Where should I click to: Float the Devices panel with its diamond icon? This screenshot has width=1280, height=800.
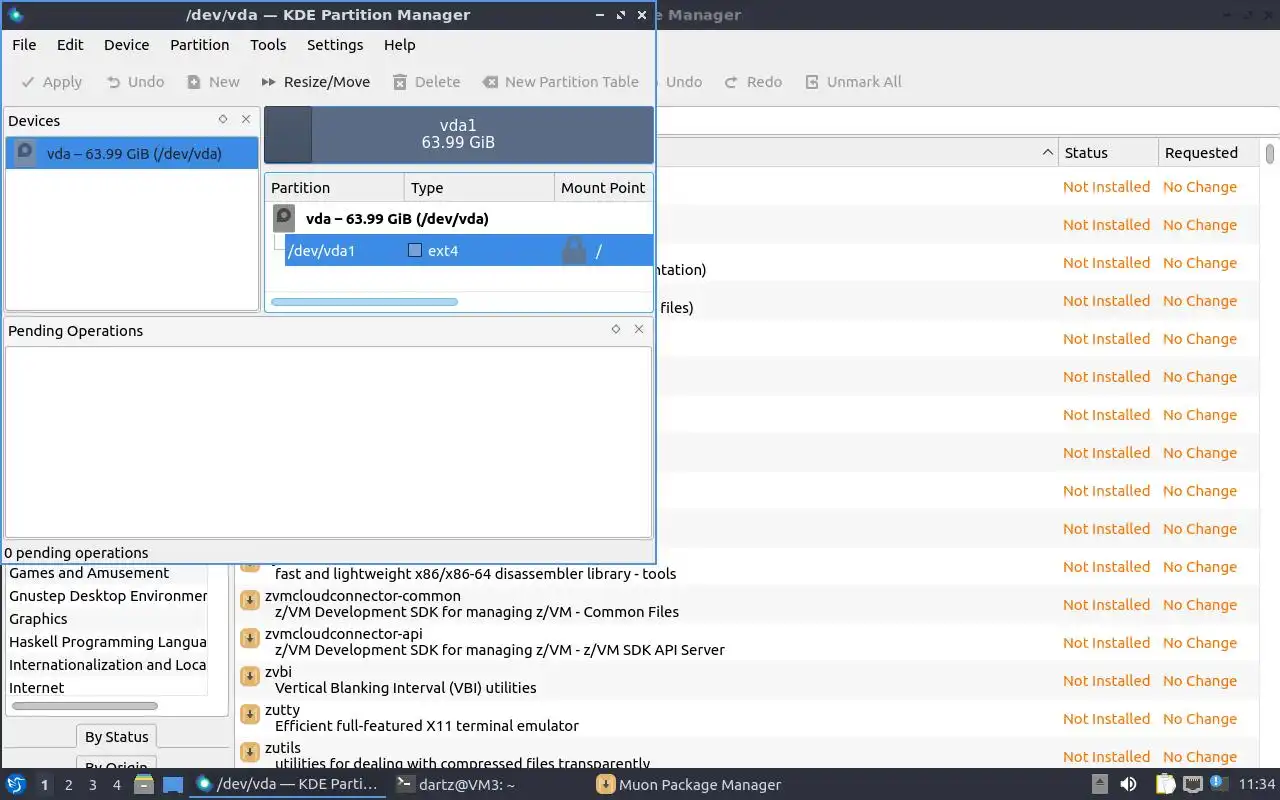(223, 119)
